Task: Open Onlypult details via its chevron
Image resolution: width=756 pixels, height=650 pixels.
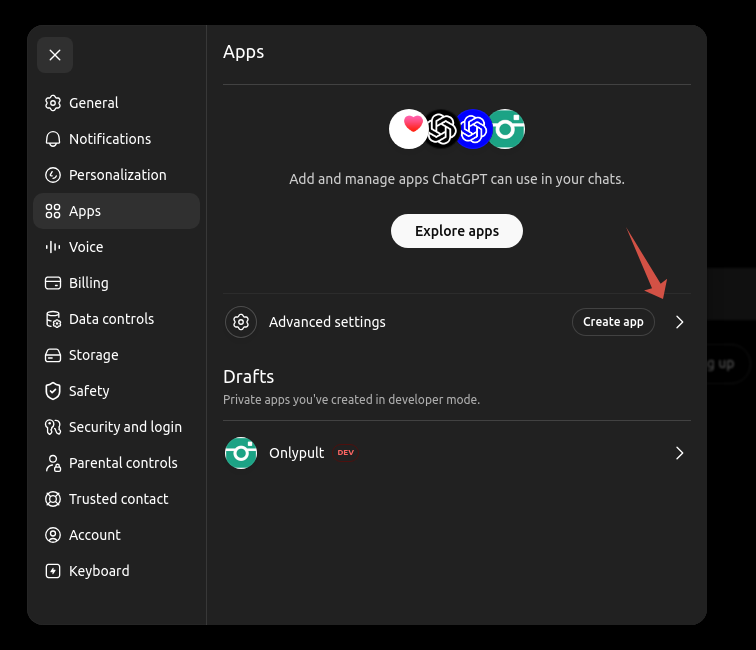Action: [x=679, y=453]
